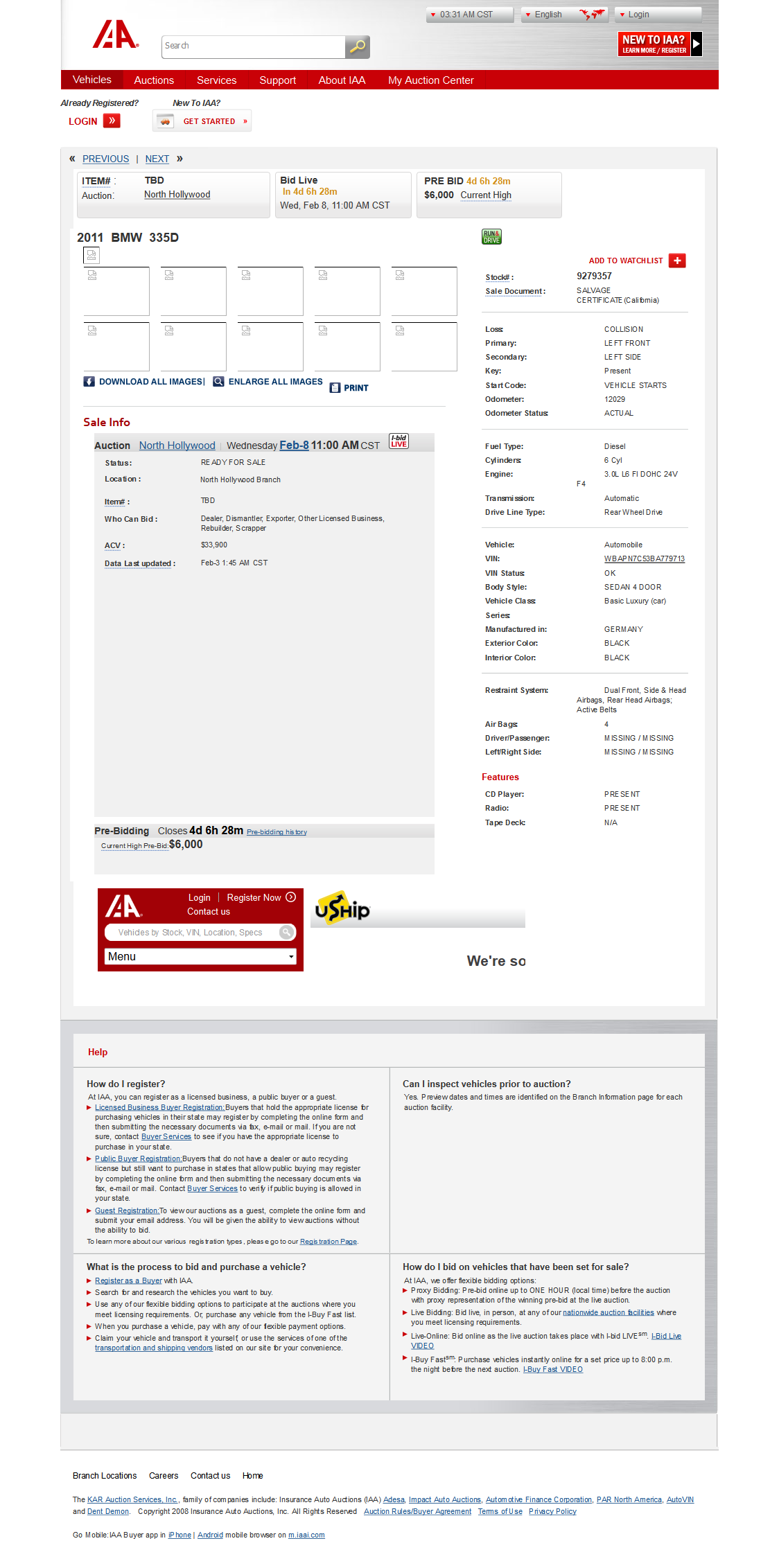Click the search magnifier button
Screen dimensions: 779x1568
point(358,46)
